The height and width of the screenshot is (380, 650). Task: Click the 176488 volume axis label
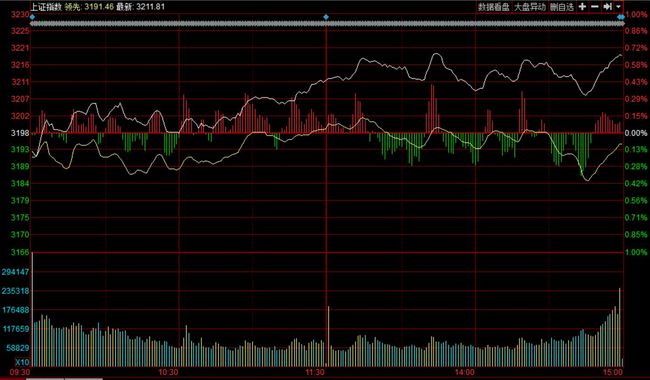click(x=16, y=310)
